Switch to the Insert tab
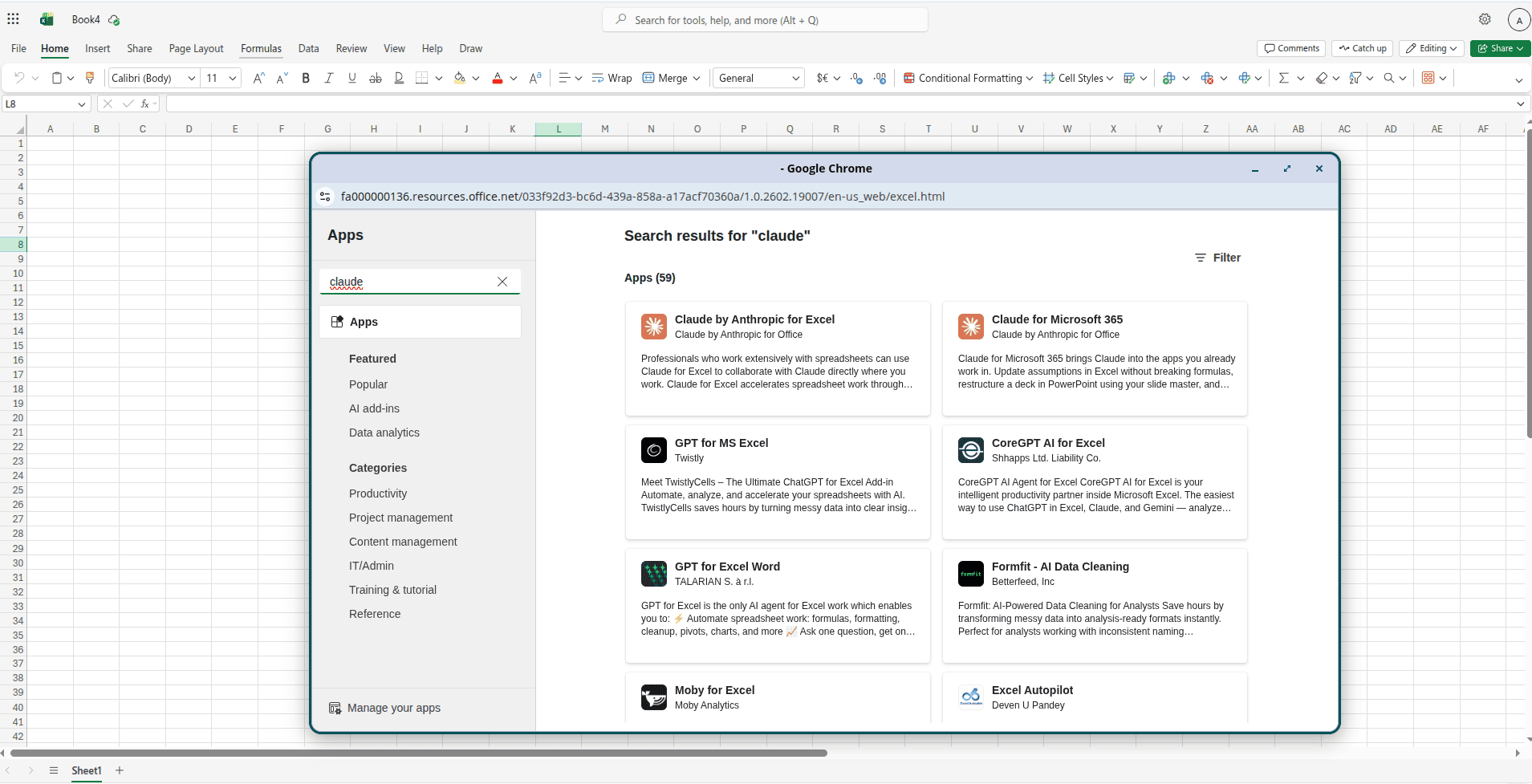 coord(98,48)
